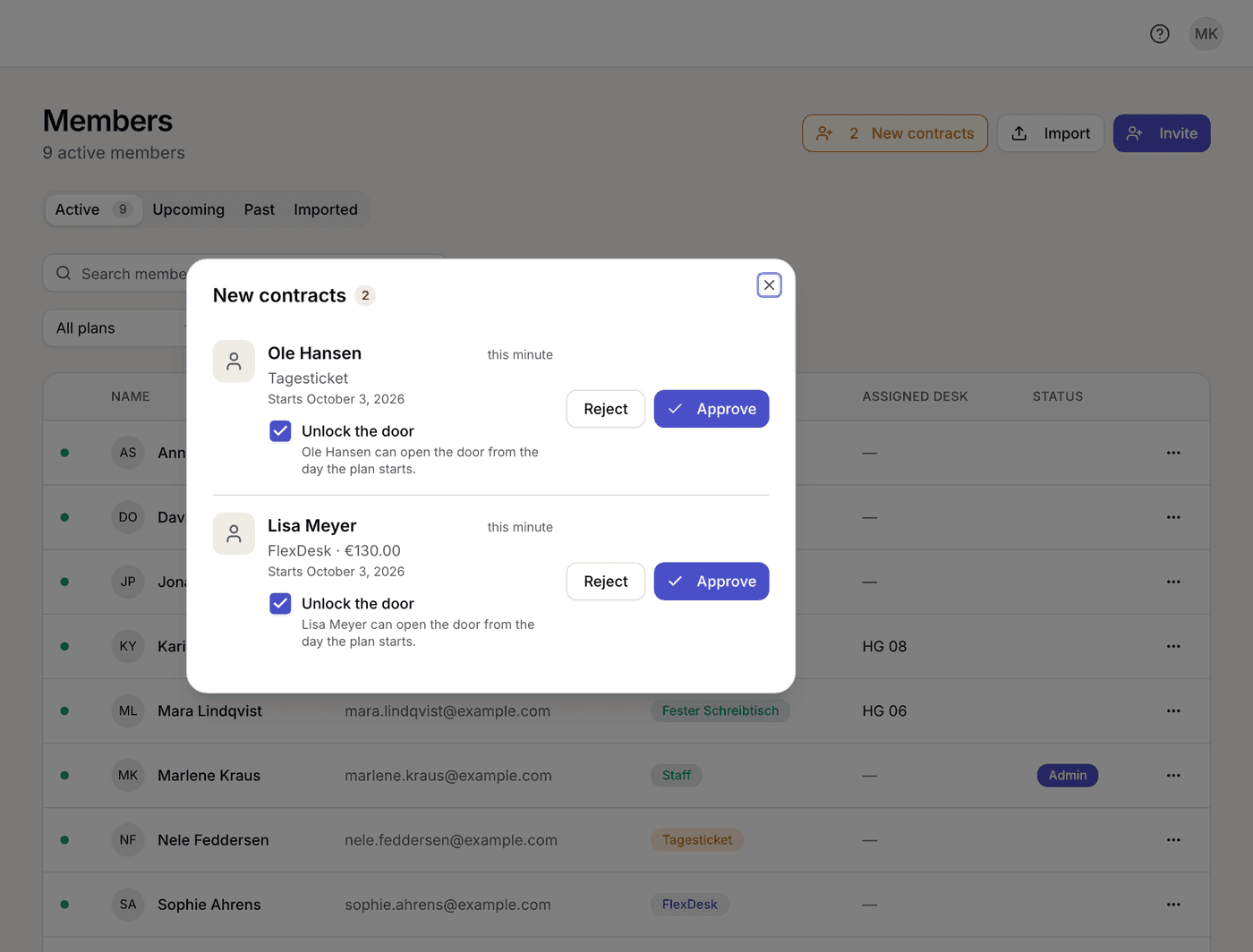Click the STATUS column header
1253x952 pixels.
pyautogui.click(x=1058, y=396)
